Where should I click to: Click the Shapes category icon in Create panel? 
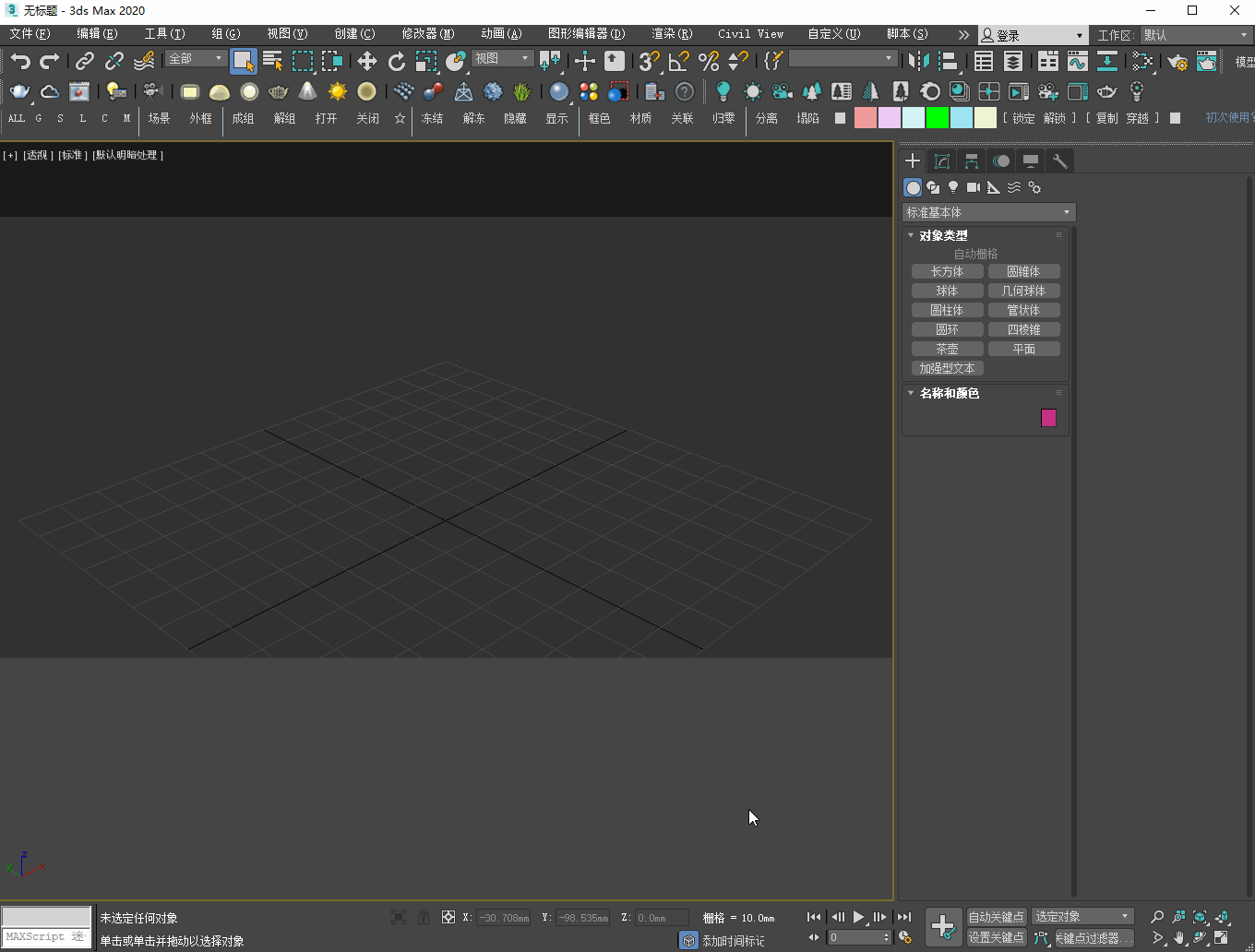tap(933, 187)
